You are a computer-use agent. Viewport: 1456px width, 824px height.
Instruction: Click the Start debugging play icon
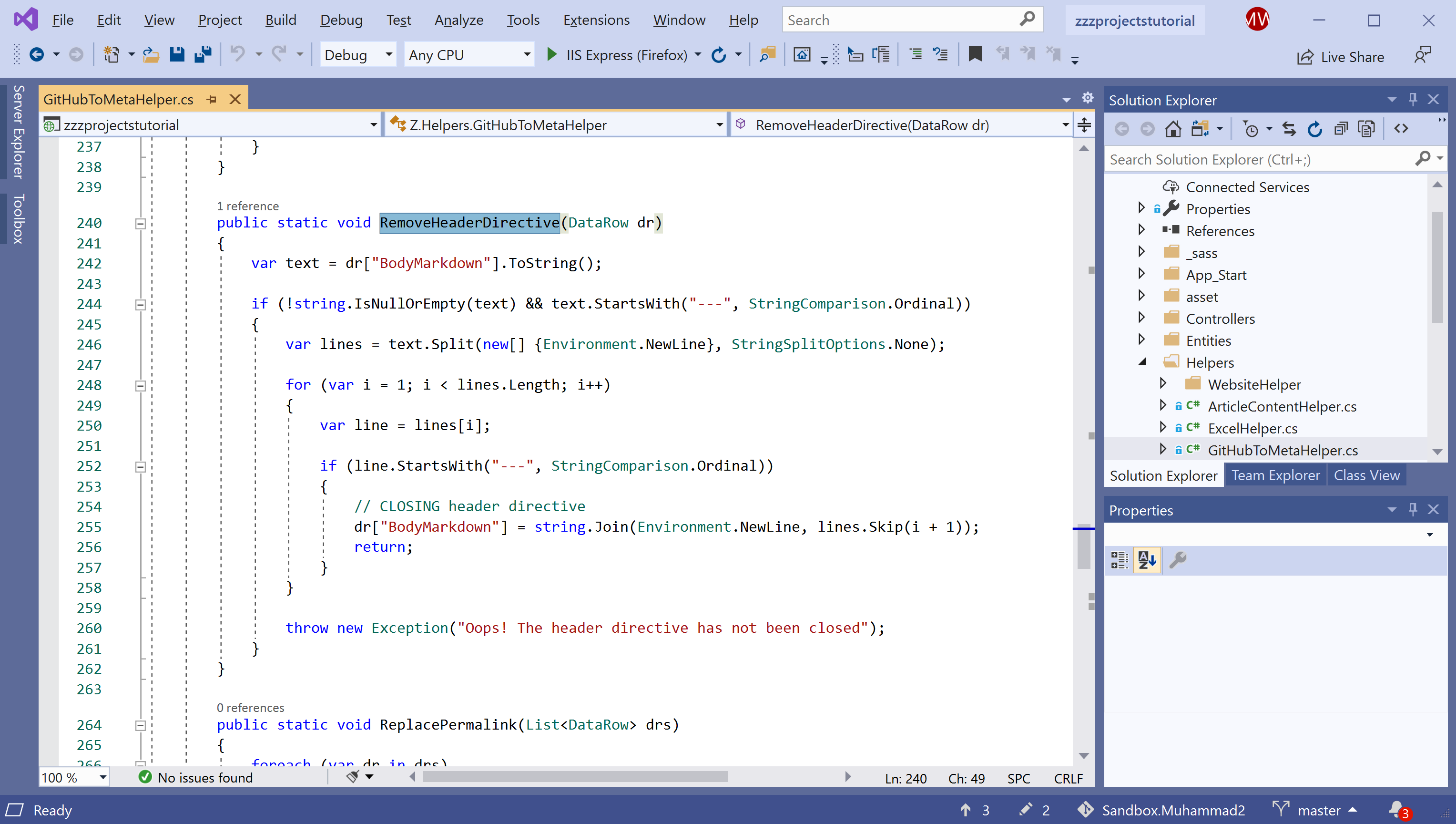(551, 54)
